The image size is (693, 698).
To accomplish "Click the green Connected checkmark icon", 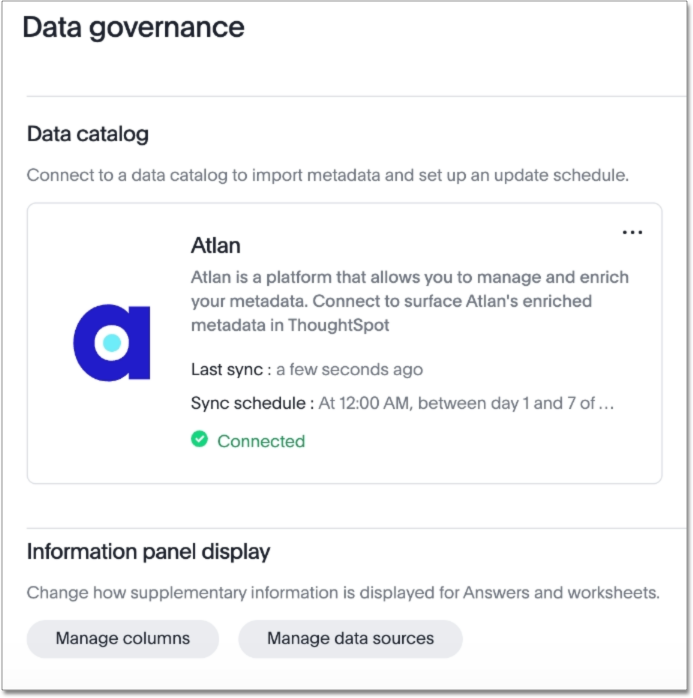I will coord(200,440).
